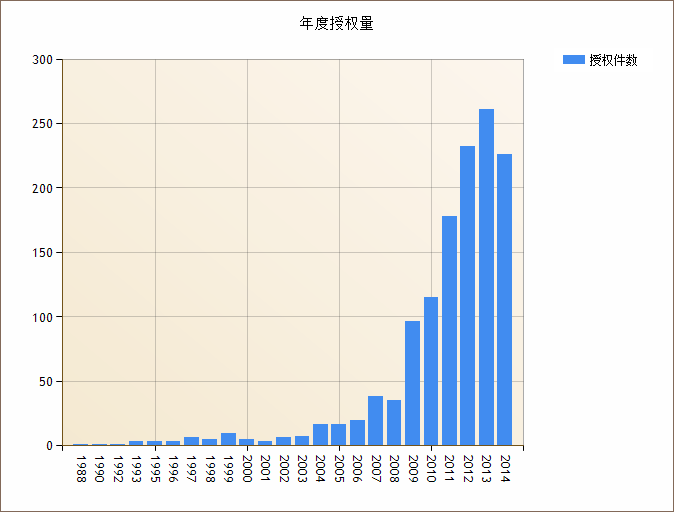Select the 2005 bar in the chart
This screenshot has height=512, width=674.
click(338, 435)
